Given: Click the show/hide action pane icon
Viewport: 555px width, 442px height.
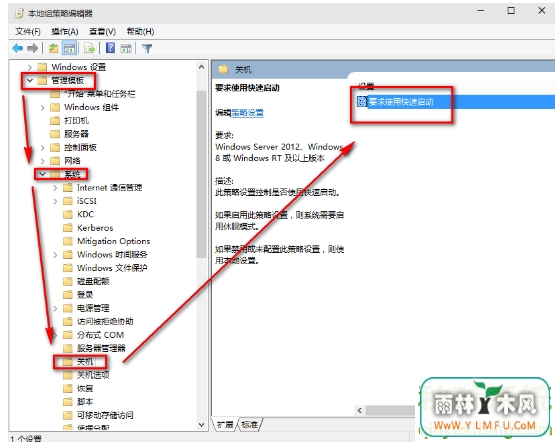Looking at the screenshot, I should pos(126,48).
